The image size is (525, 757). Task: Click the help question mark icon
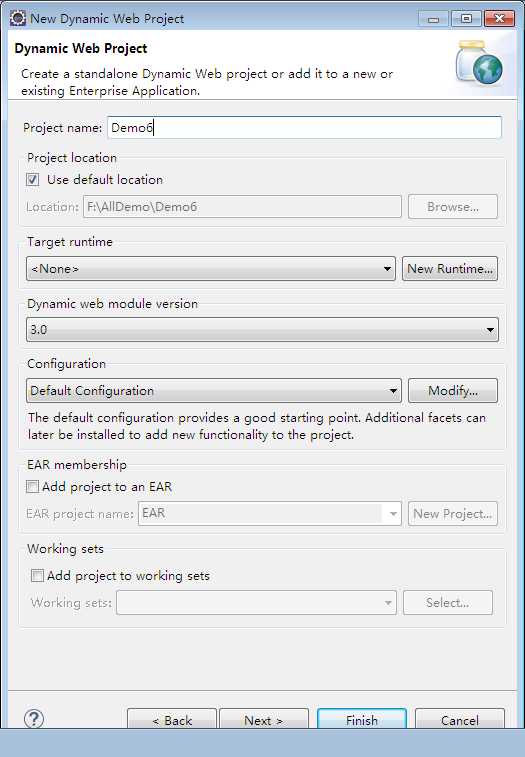pos(34,719)
